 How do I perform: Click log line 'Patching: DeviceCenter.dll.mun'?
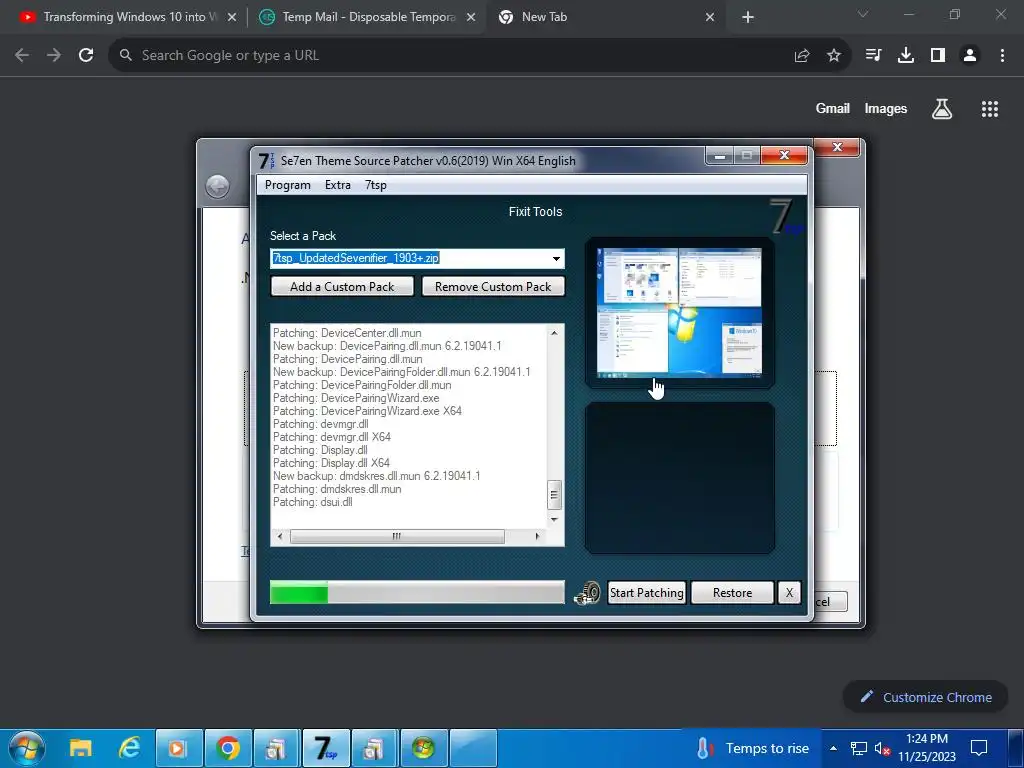tap(347, 333)
